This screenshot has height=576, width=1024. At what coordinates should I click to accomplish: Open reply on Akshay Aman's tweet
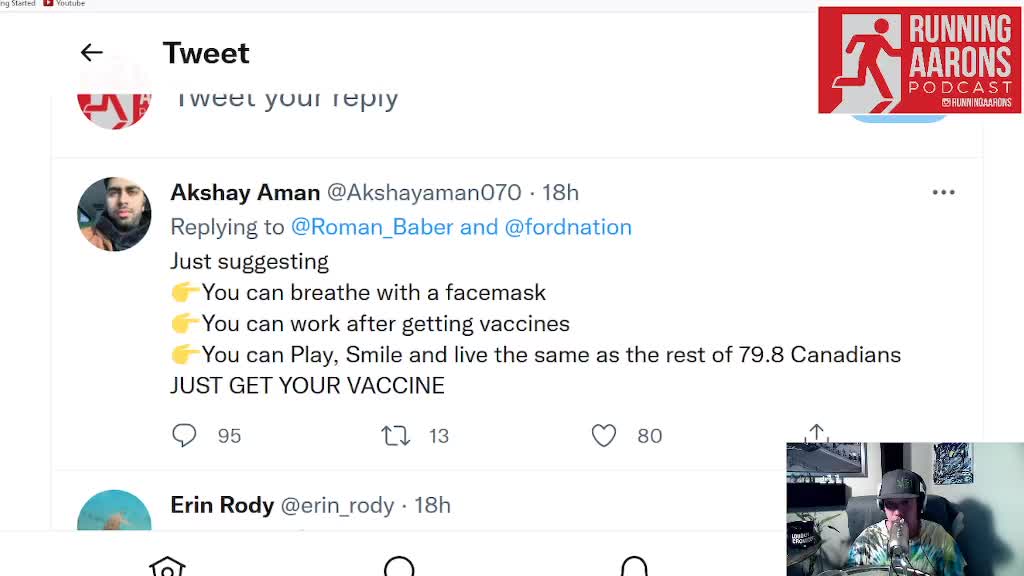tap(185, 435)
